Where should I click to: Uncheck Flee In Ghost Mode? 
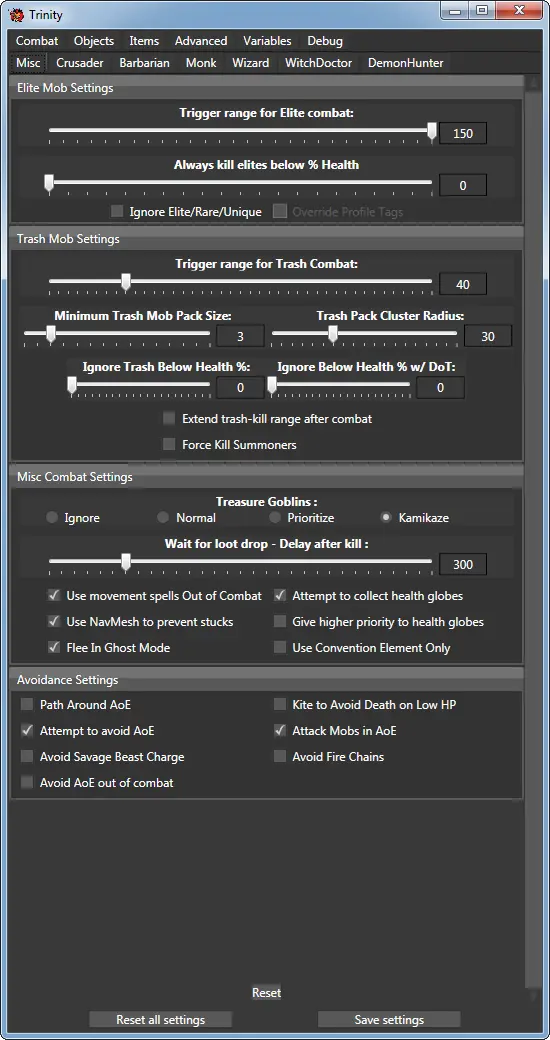click(x=54, y=647)
